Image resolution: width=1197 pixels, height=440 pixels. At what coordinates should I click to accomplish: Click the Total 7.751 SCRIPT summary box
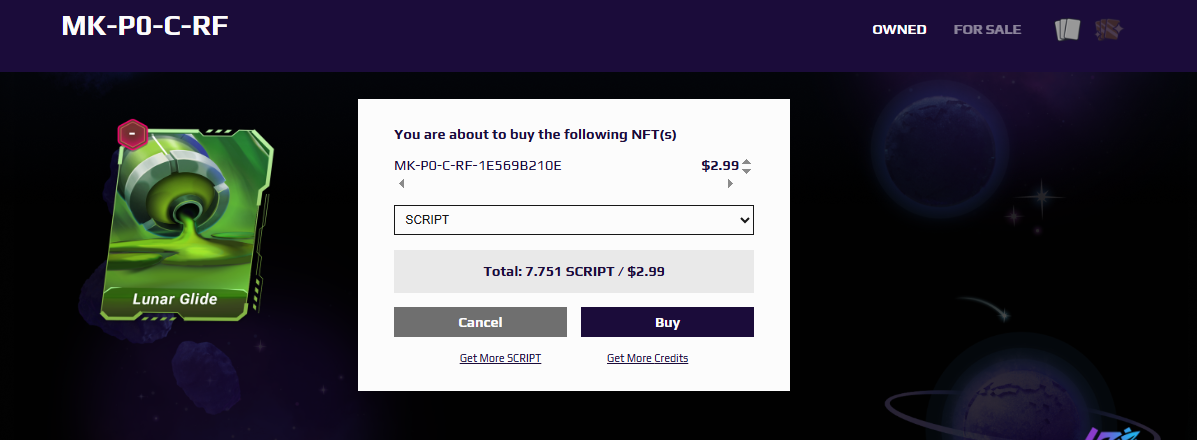[573, 271]
